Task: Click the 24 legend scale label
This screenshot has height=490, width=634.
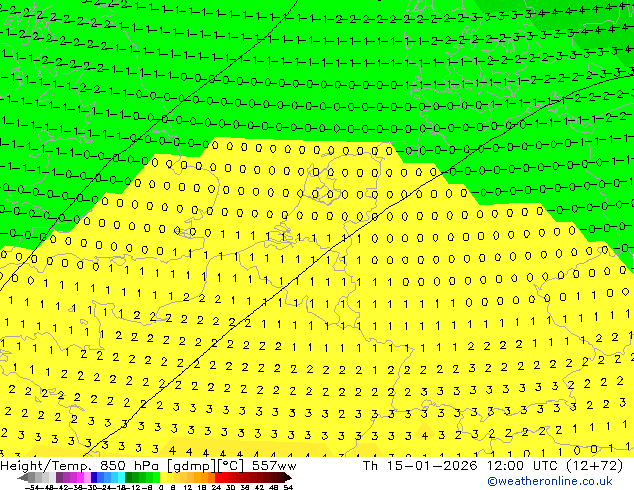Action: (x=216, y=487)
